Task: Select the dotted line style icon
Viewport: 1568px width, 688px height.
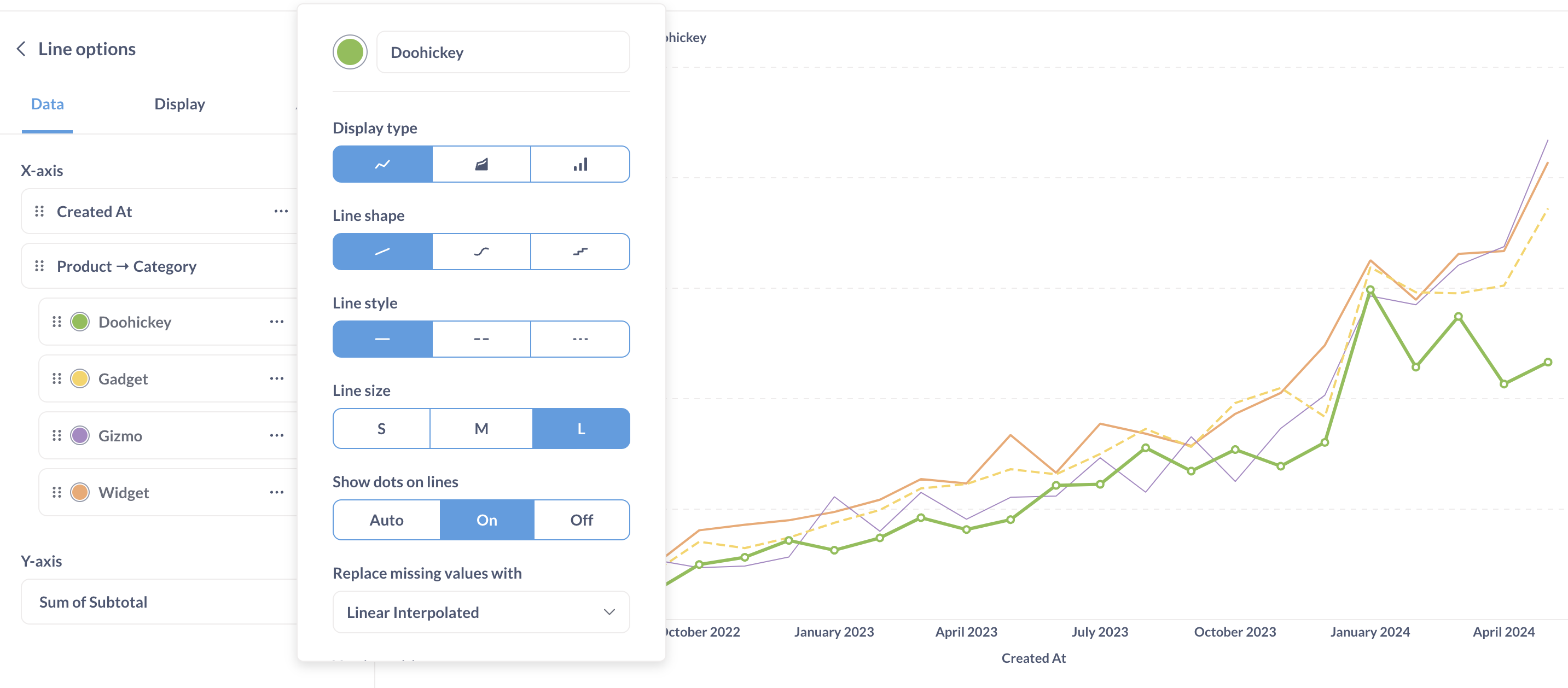Action: pos(580,339)
